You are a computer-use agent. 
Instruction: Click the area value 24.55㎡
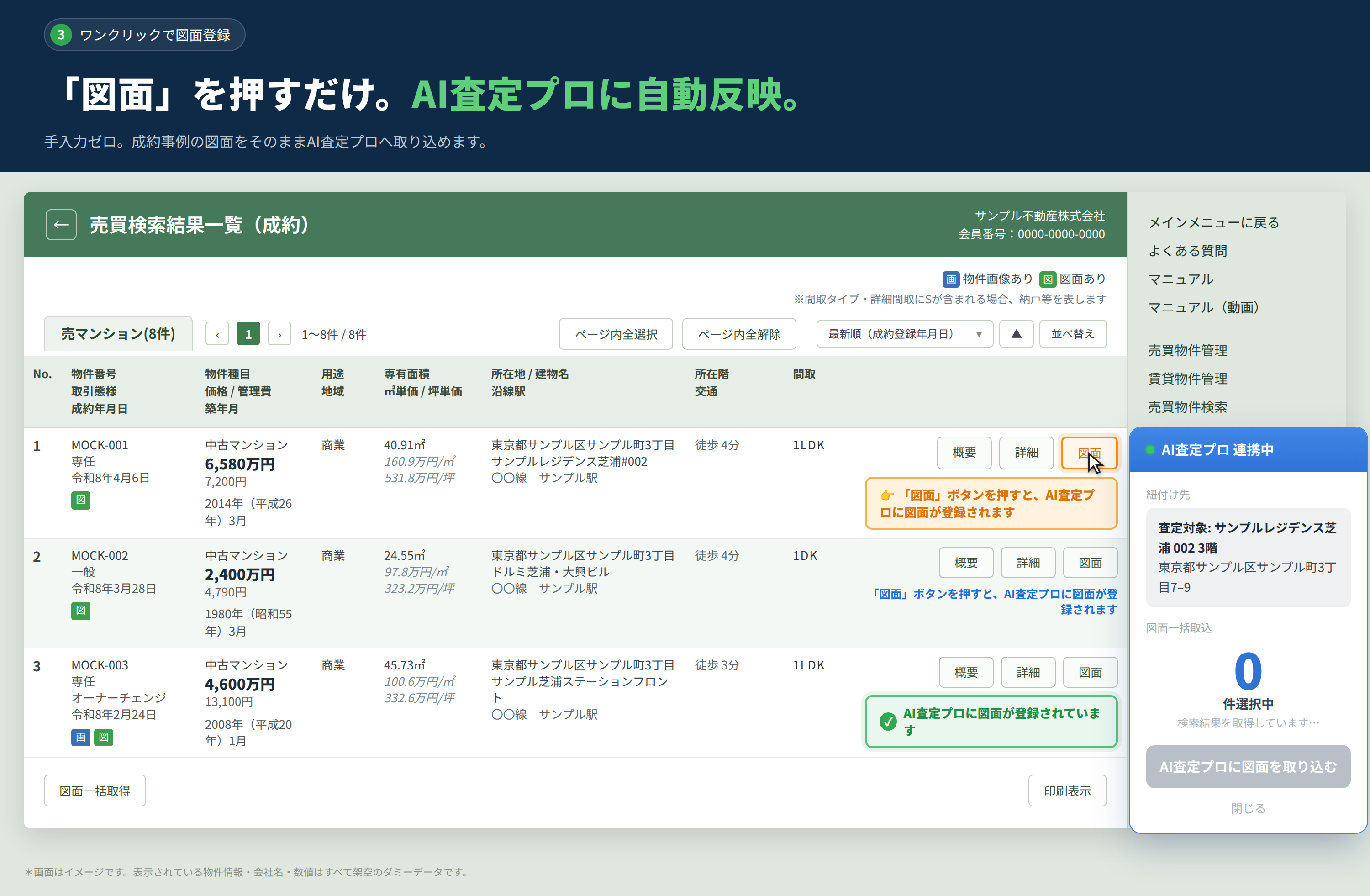coord(405,555)
